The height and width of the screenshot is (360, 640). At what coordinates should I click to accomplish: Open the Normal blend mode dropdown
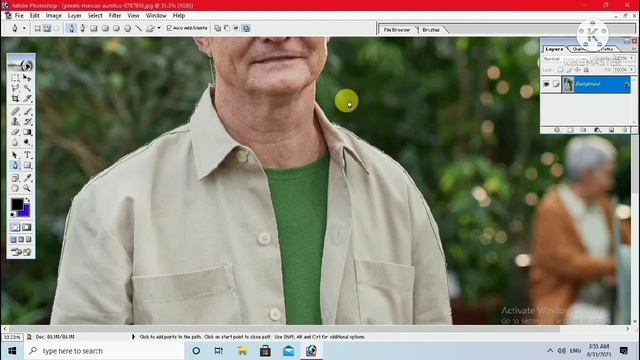coord(568,59)
